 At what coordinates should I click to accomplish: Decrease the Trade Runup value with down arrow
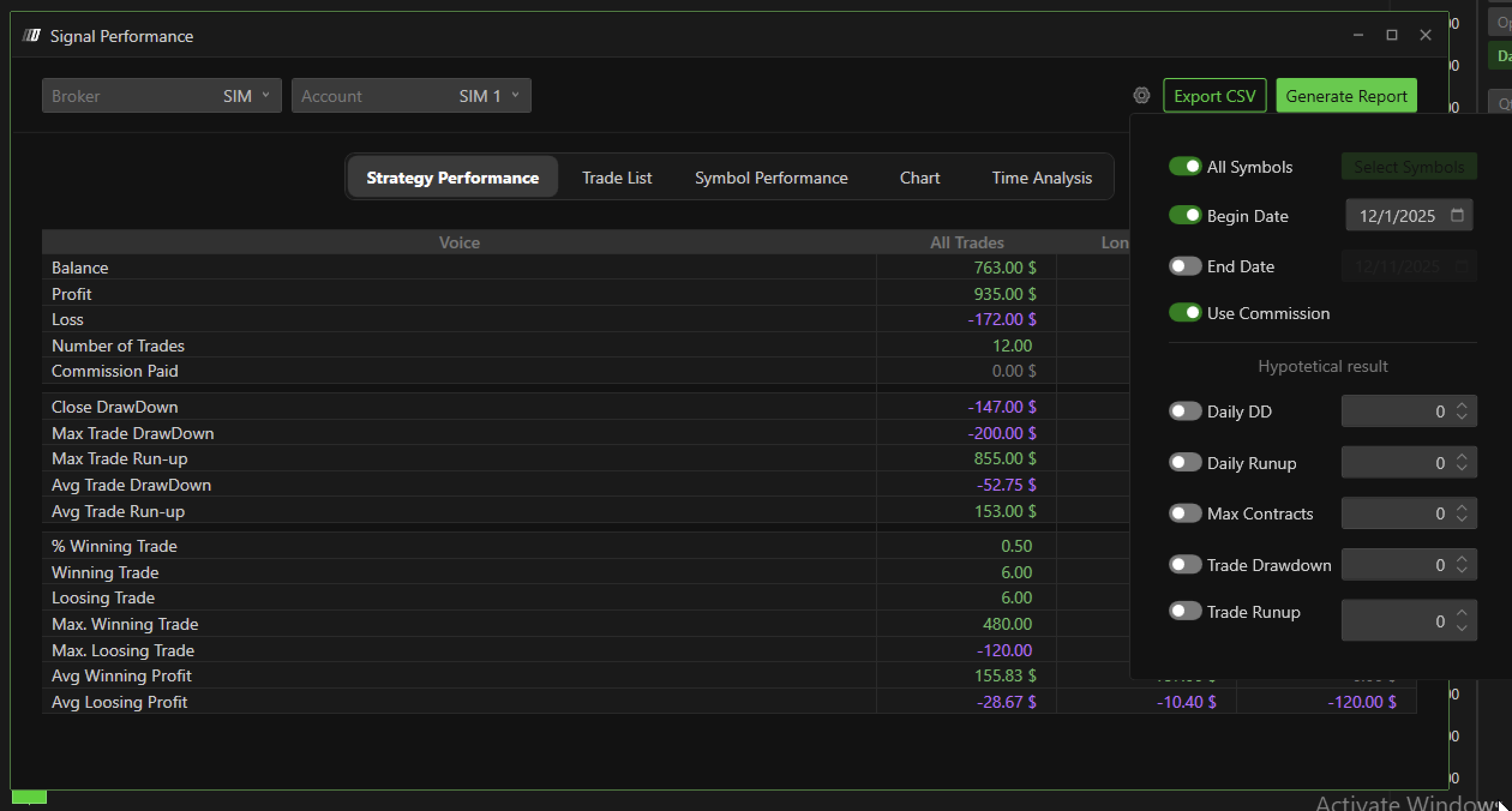[1462, 627]
